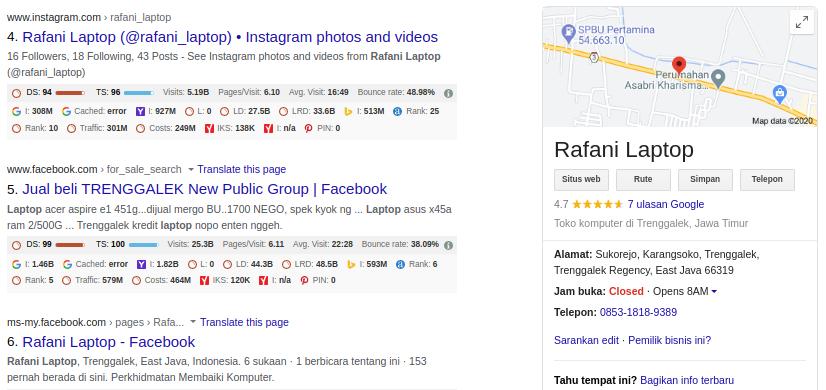Click Google Cached error in Instagram result
This screenshot has width=826, height=390.
(94, 111)
